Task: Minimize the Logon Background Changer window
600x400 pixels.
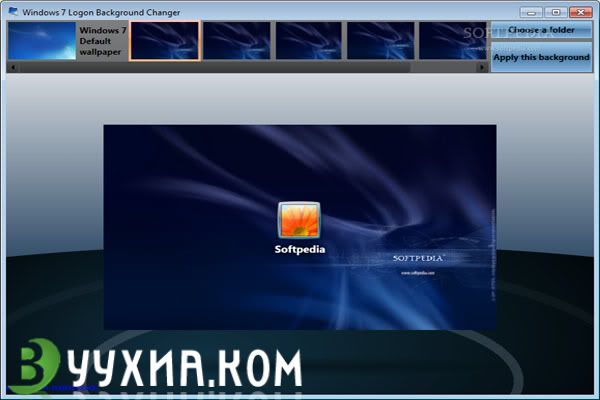Action: [531, 12]
